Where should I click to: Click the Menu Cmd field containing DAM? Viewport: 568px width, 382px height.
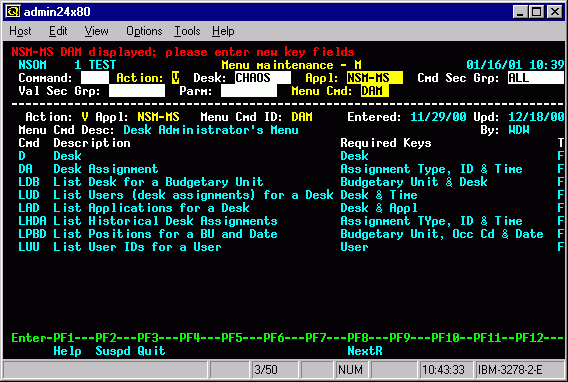(x=375, y=91)
